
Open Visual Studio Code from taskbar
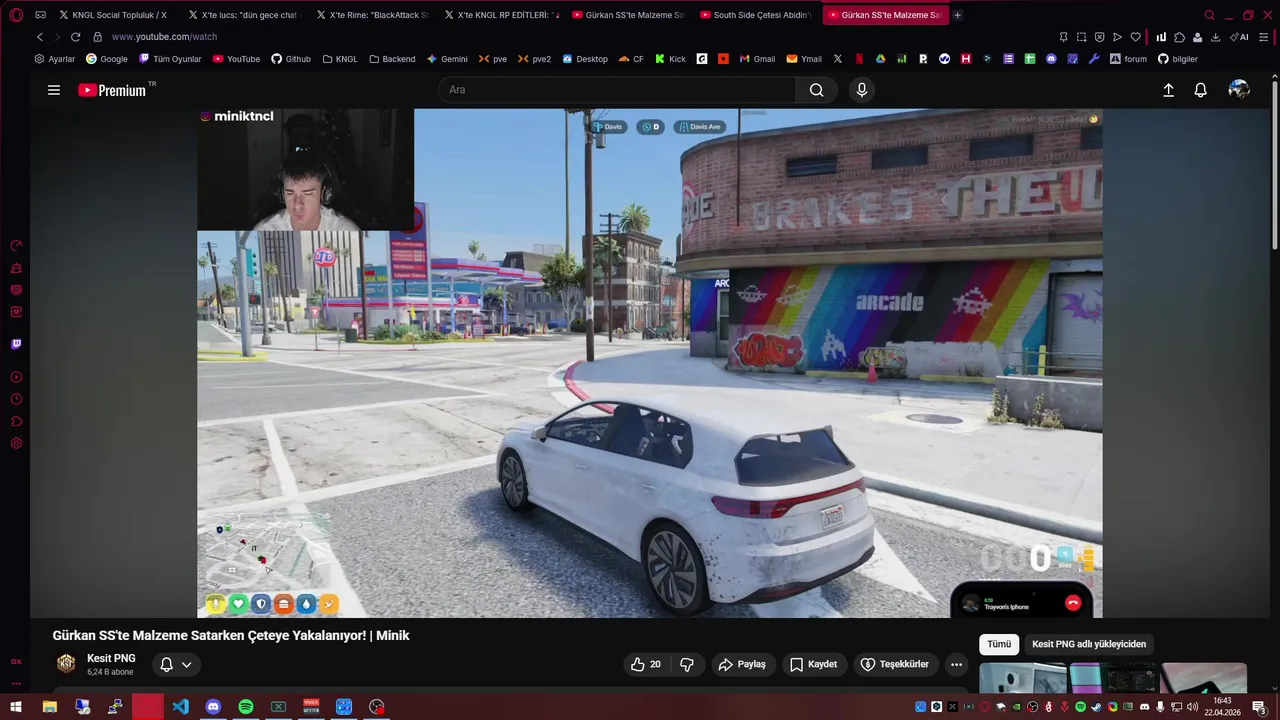pyautogui.click(x=180, y=707)
